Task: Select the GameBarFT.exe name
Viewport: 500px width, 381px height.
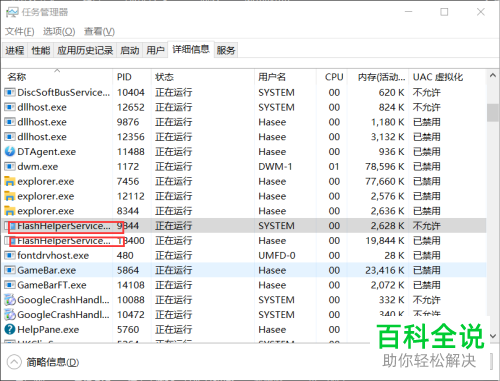Action: pos(52,285)
